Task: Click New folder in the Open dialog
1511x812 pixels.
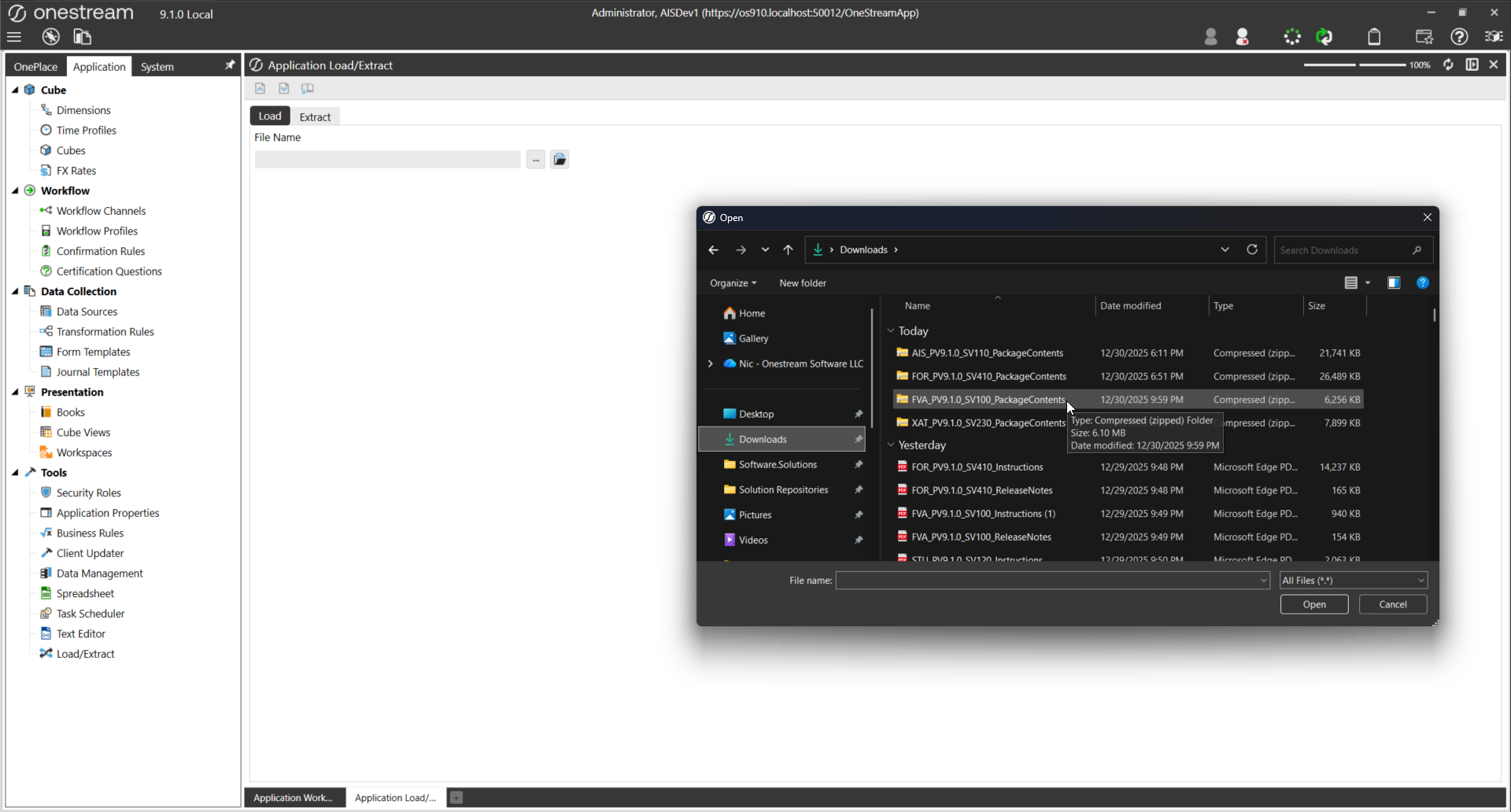Action: 802,283
